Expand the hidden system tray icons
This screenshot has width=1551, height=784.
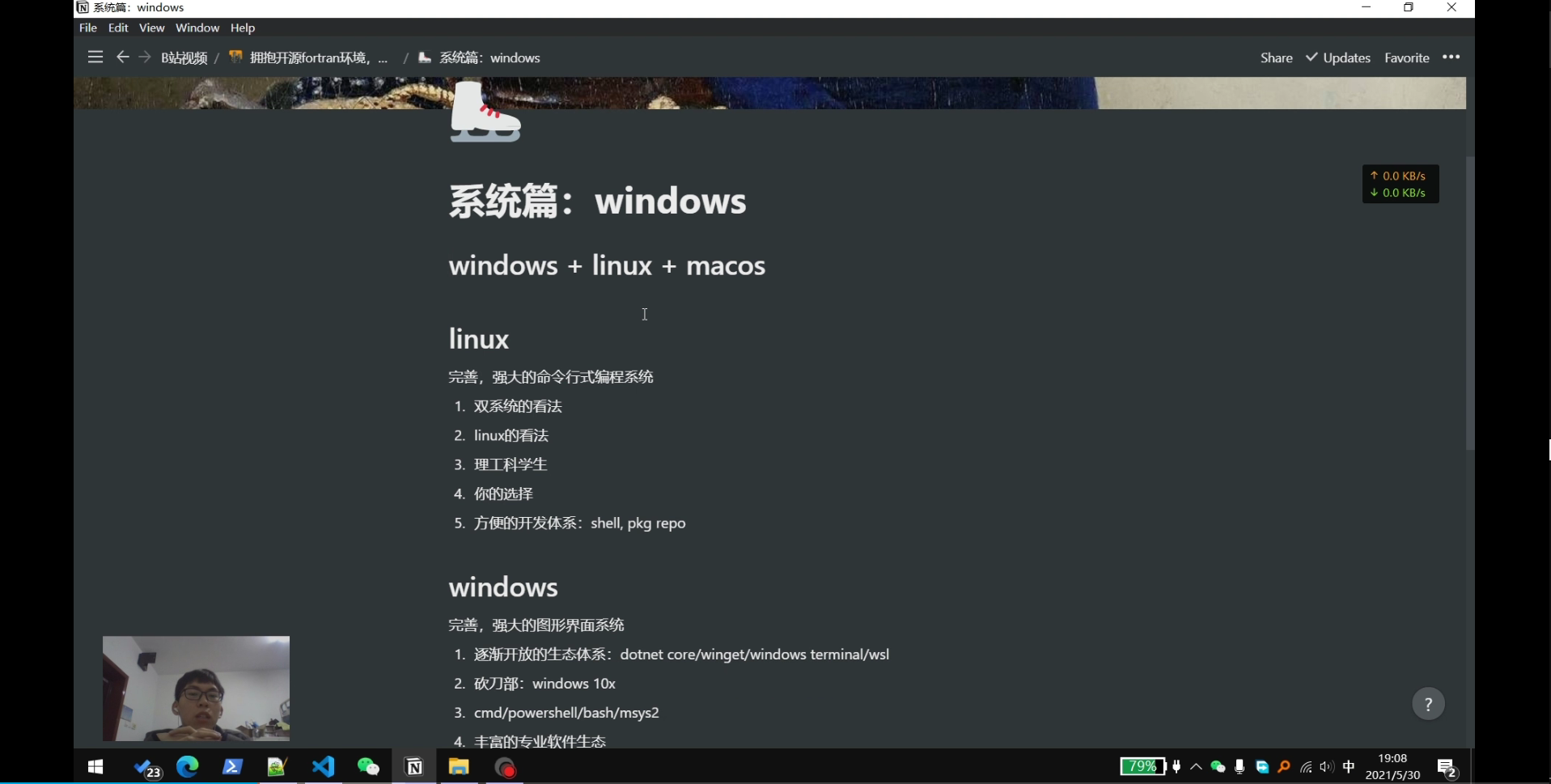[1196, 766]
